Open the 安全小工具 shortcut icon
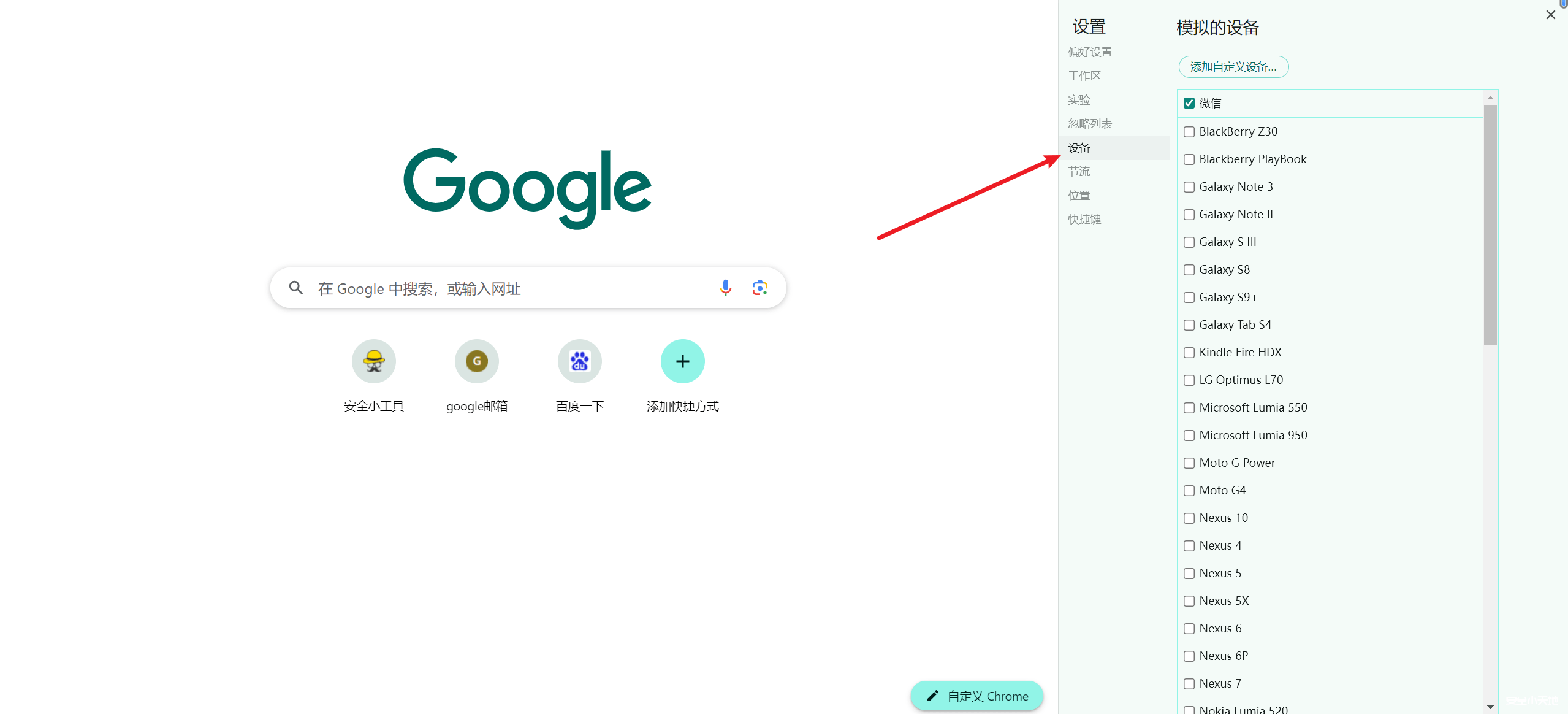The width and height of the screenshot is (1568, 714). pos(373,361)
